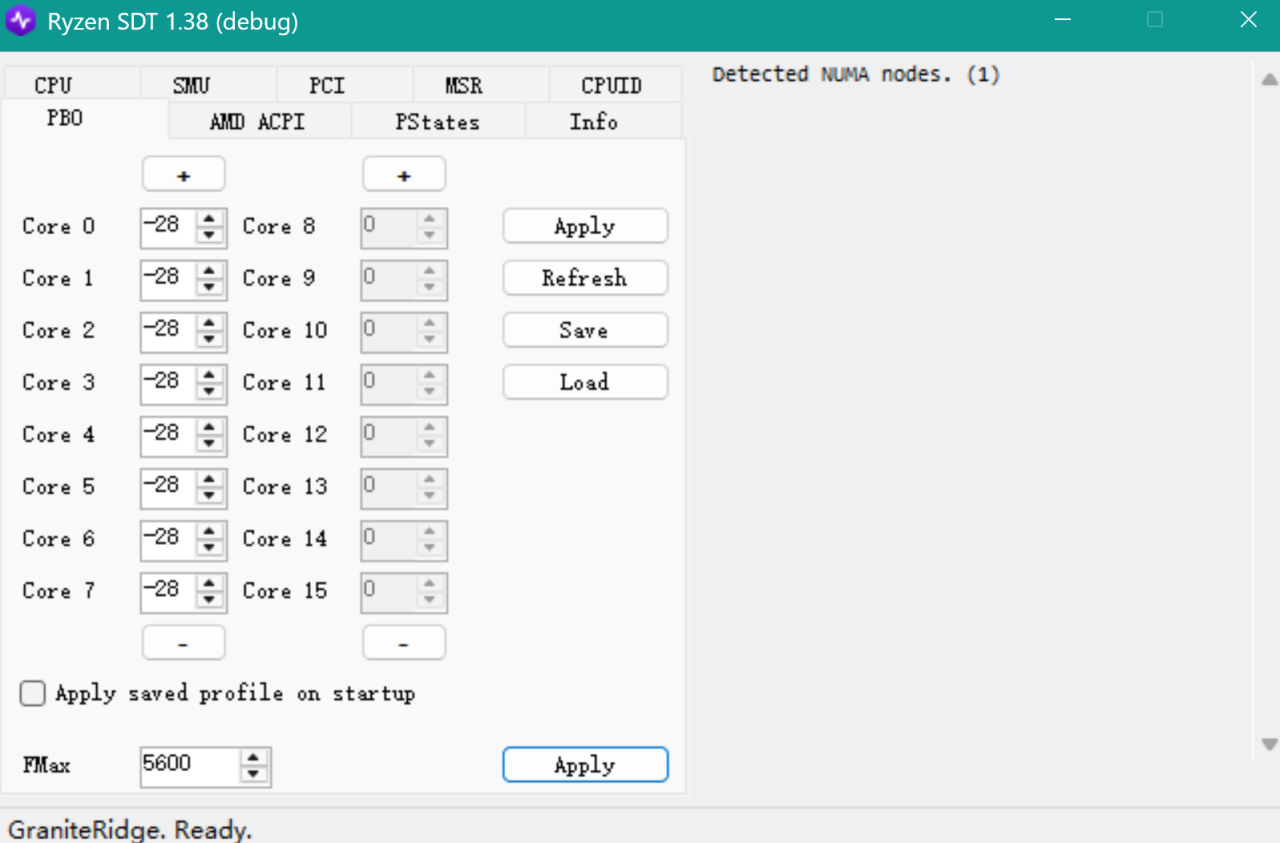Select the PCI tab
The height and width of the screenshot is (843, 1280).
coord(344,85)
